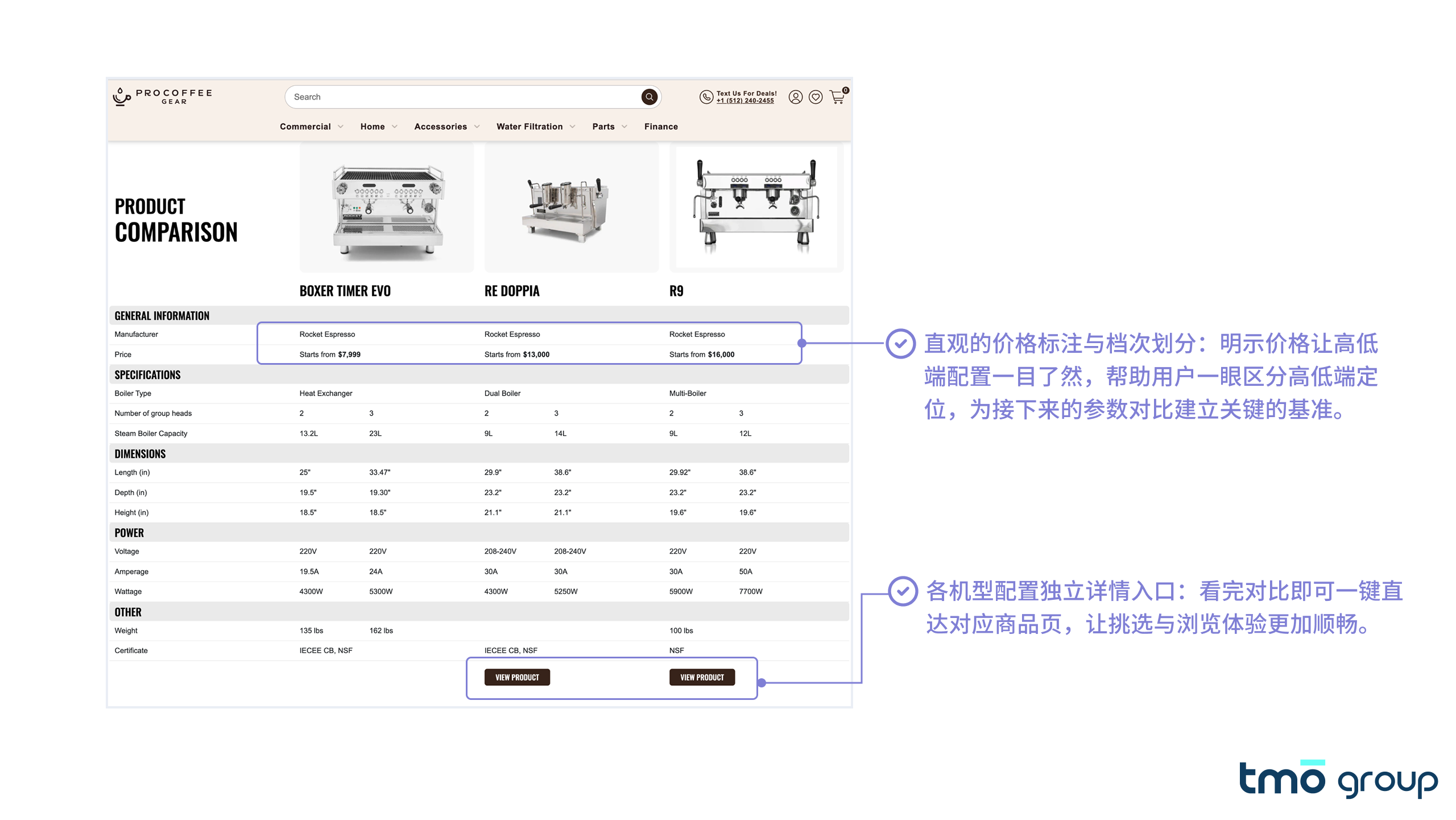
Task: Open the wishlist heart icon
Action: [816, 97]
